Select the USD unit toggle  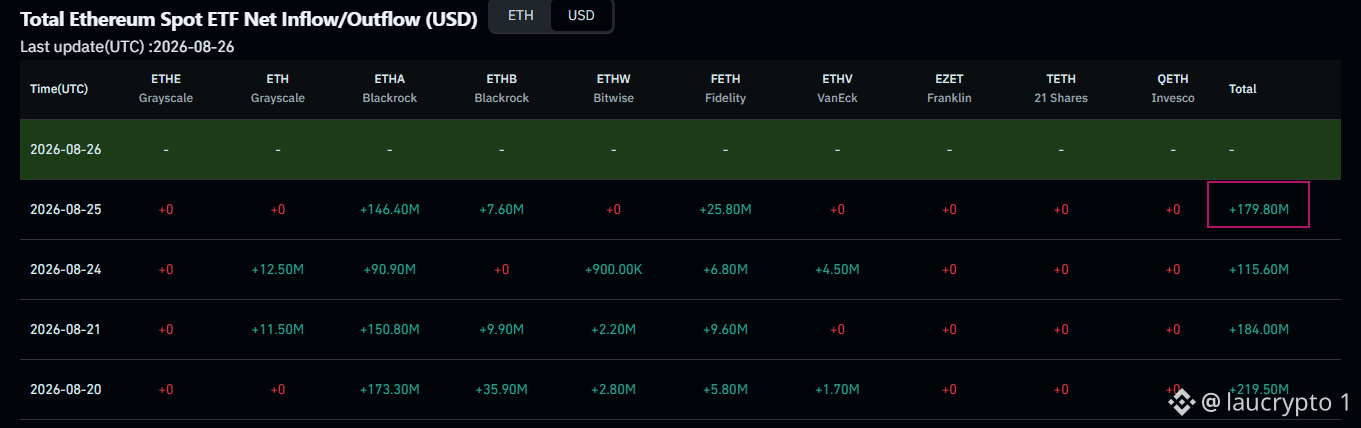(581, 16)
